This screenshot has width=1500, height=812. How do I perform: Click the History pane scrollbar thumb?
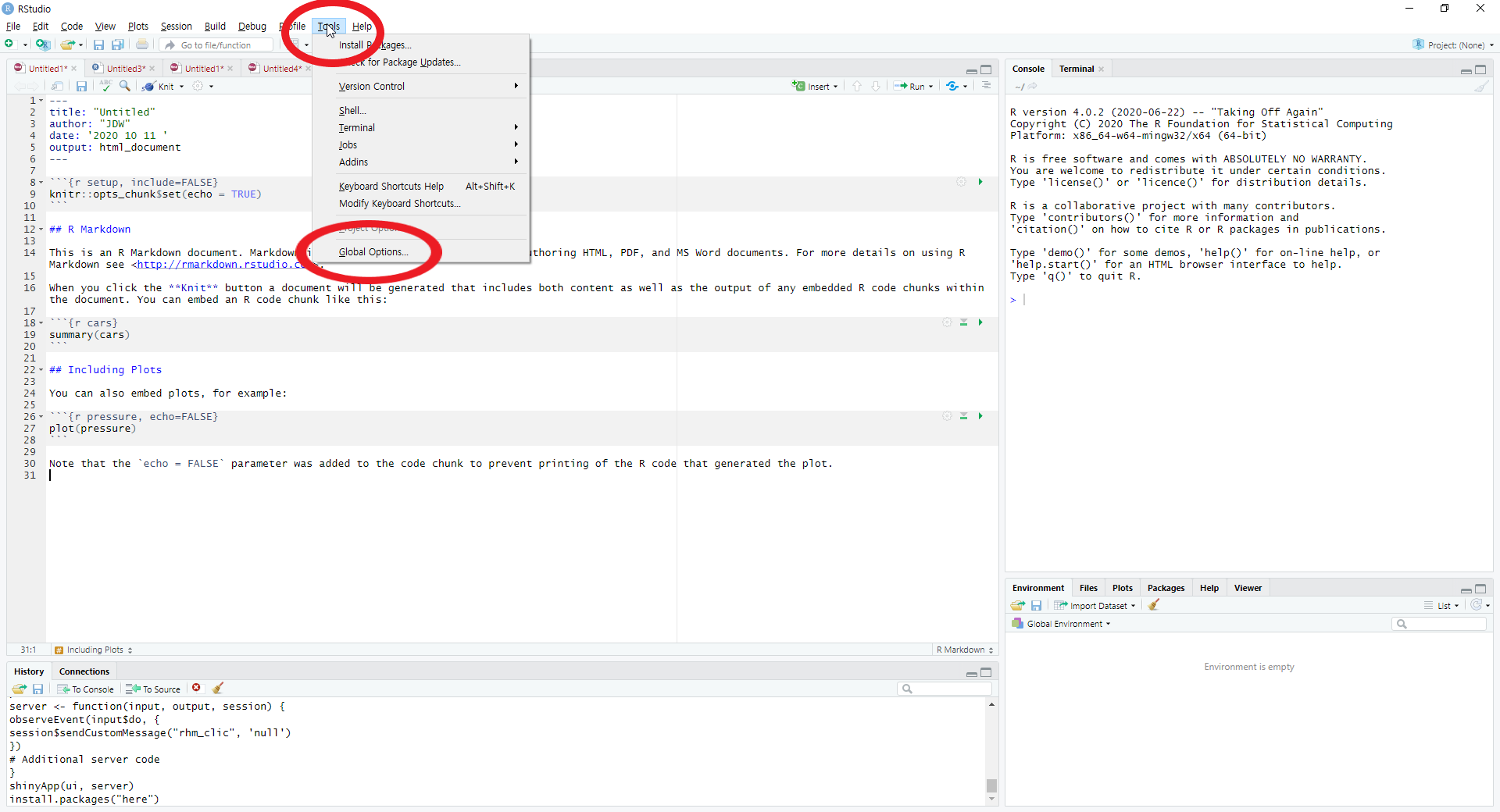click(x=991, y=785)
